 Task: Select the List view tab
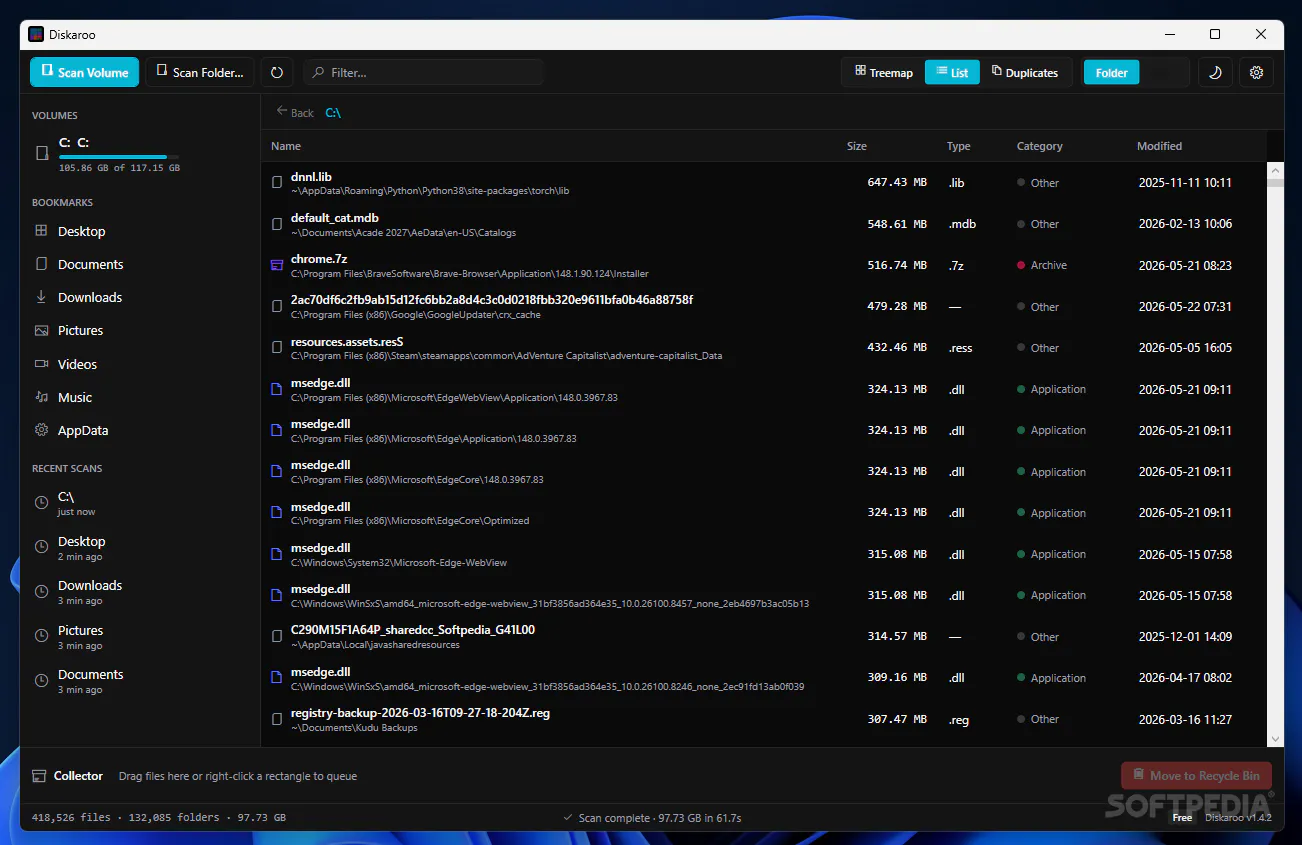[952, 72]
